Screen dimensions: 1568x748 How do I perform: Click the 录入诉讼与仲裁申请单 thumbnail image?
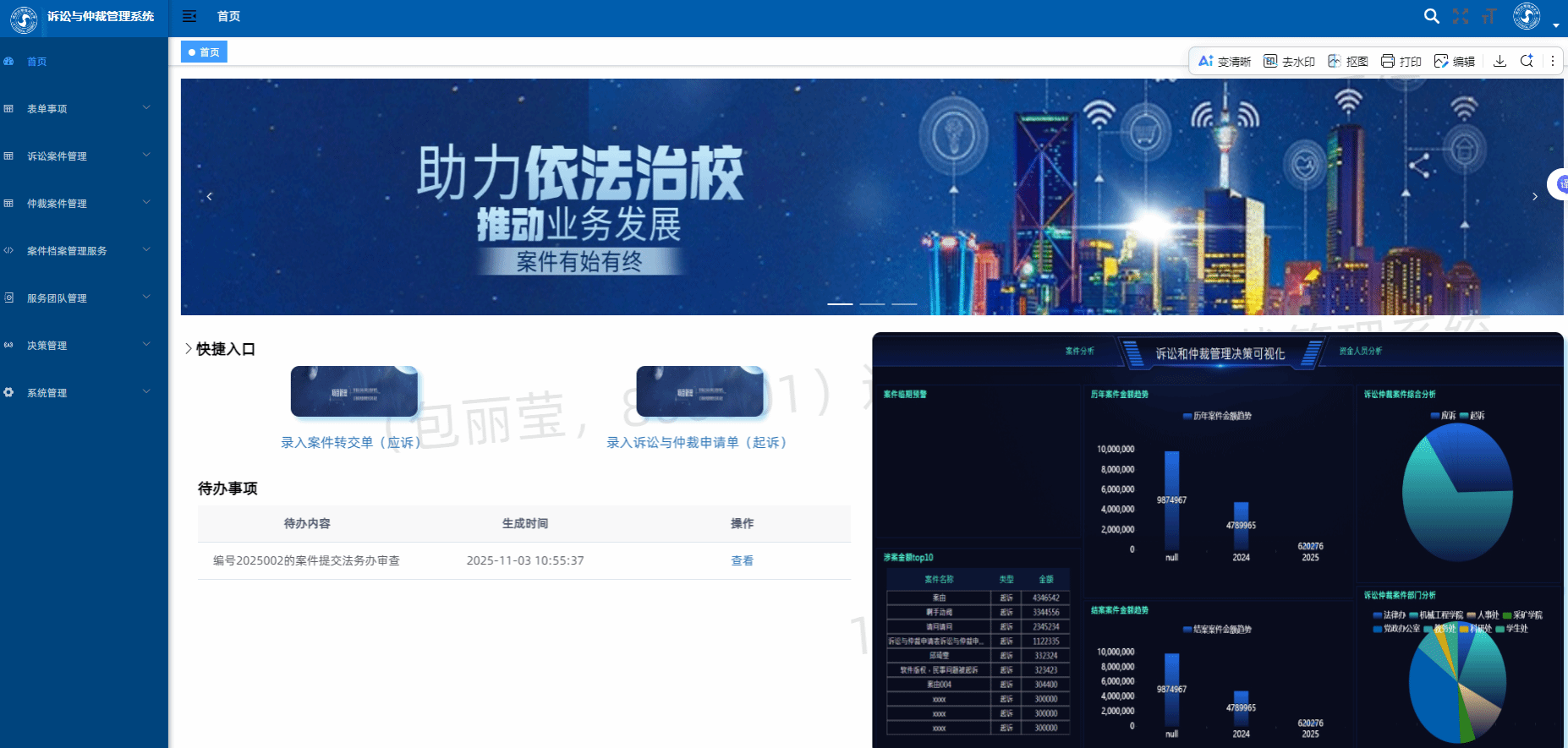pyautogui.click(x=699, y=391)
